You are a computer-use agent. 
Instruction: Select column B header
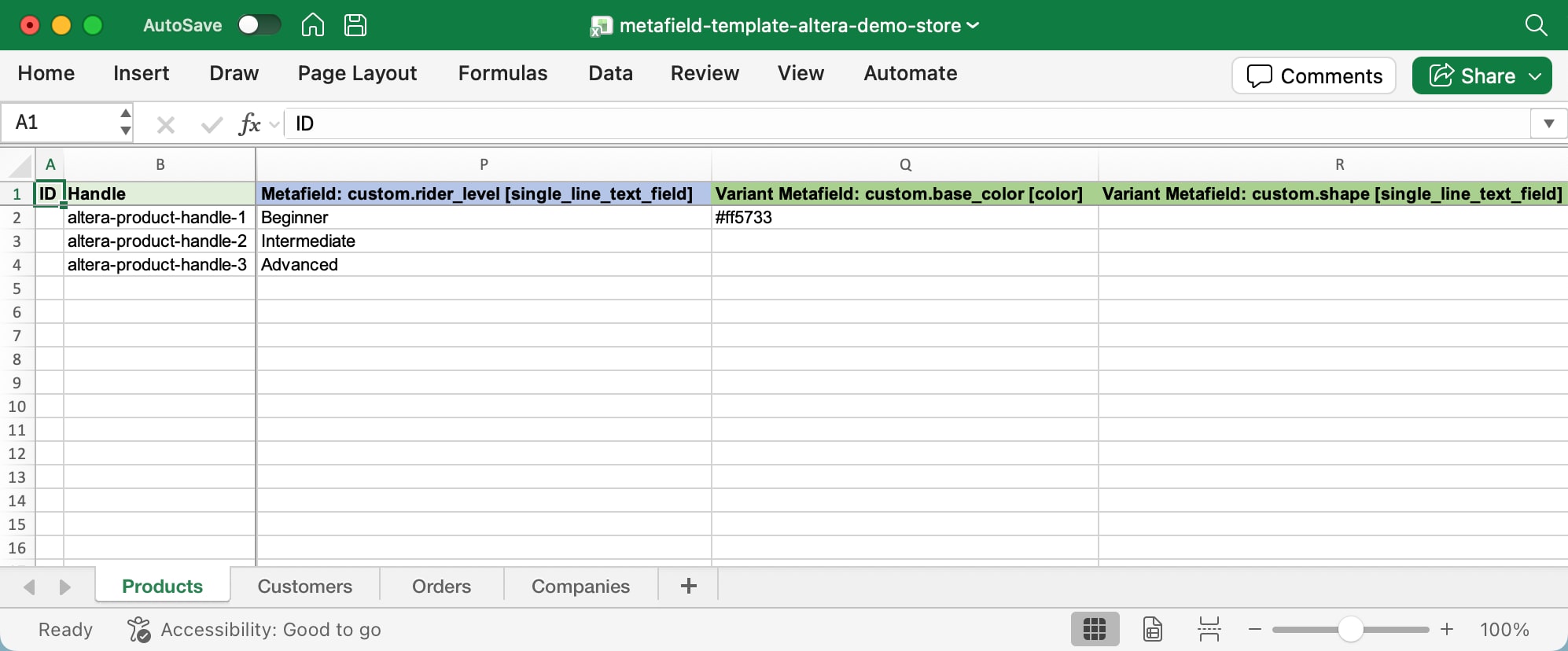point(160,164)
